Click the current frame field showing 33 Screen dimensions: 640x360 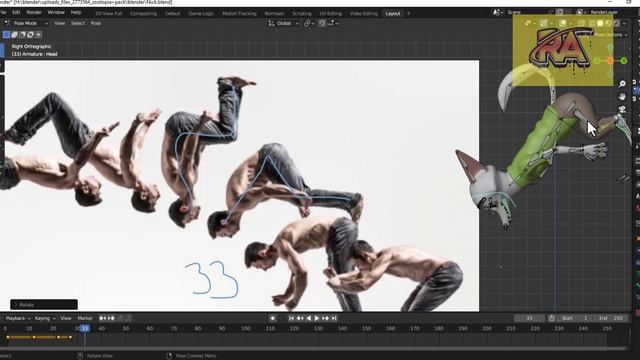pyautogui.click(x=529, y=318)
